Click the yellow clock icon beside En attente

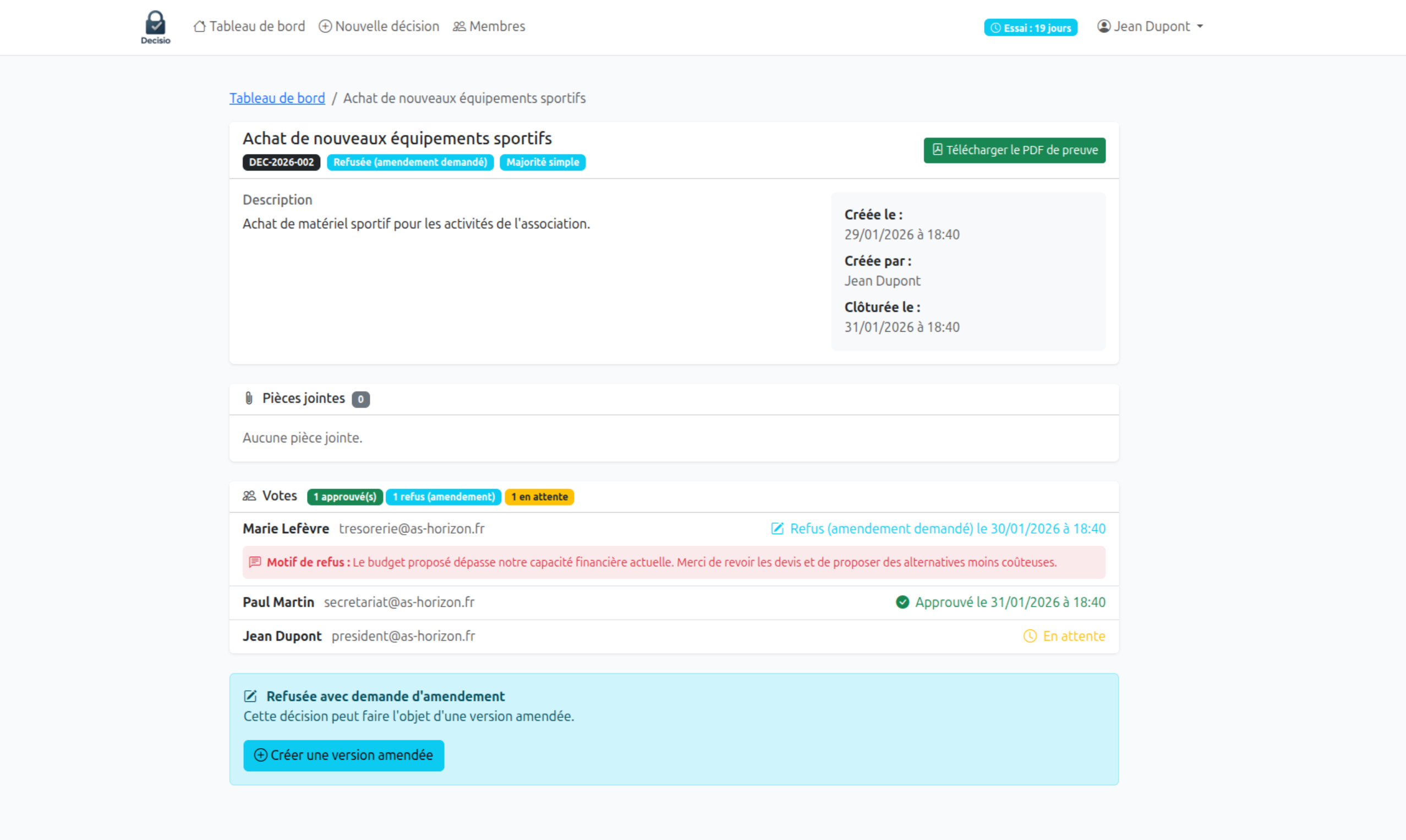click(x=1030, y=636)
